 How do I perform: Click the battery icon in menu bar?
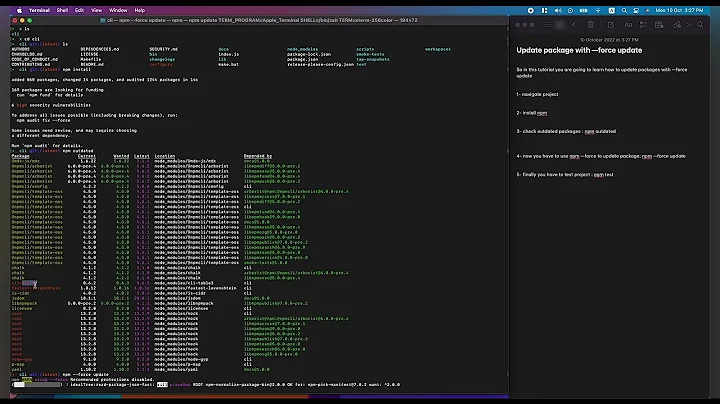point(584,10)
